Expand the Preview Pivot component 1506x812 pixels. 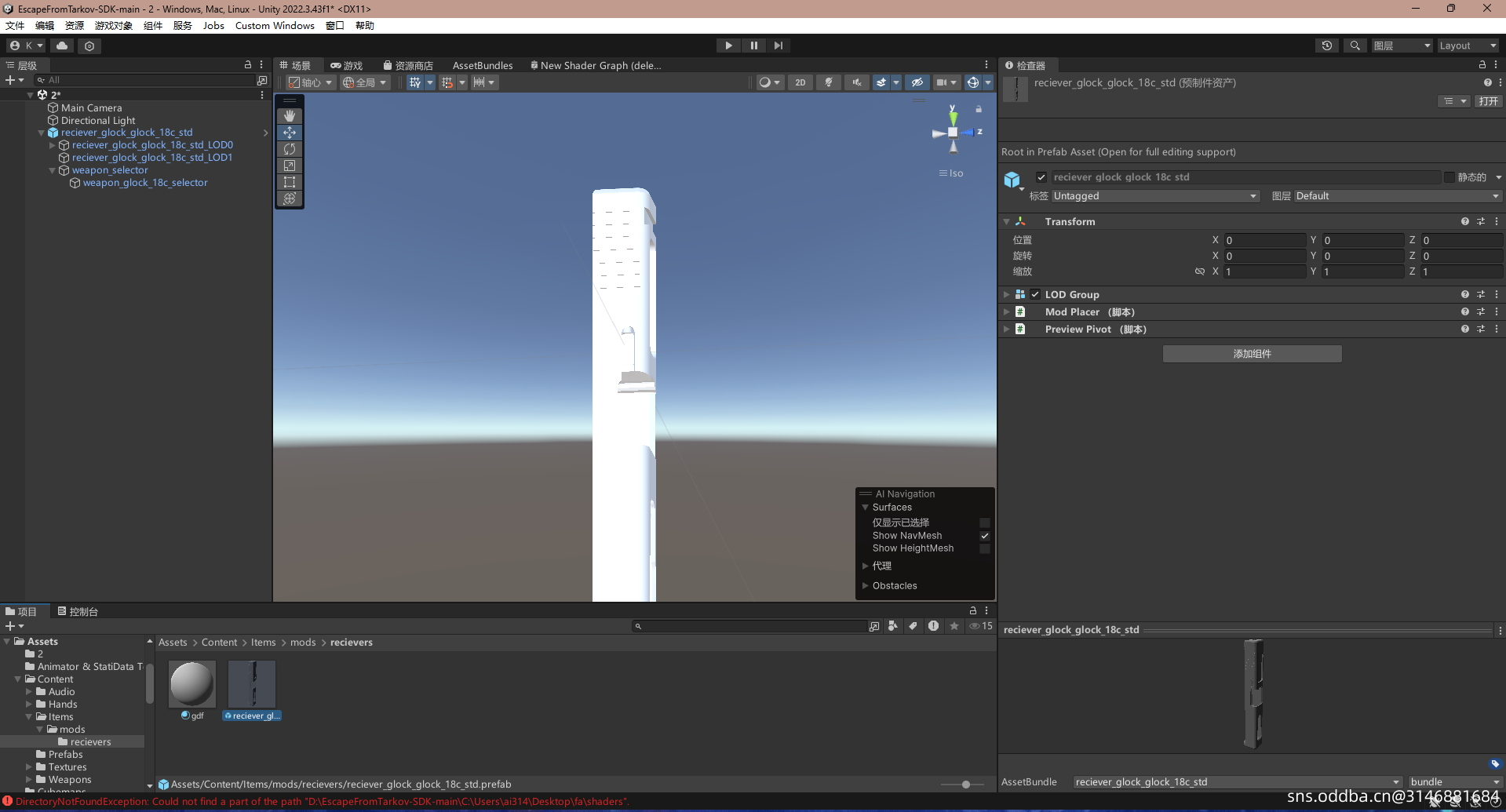1006,329
